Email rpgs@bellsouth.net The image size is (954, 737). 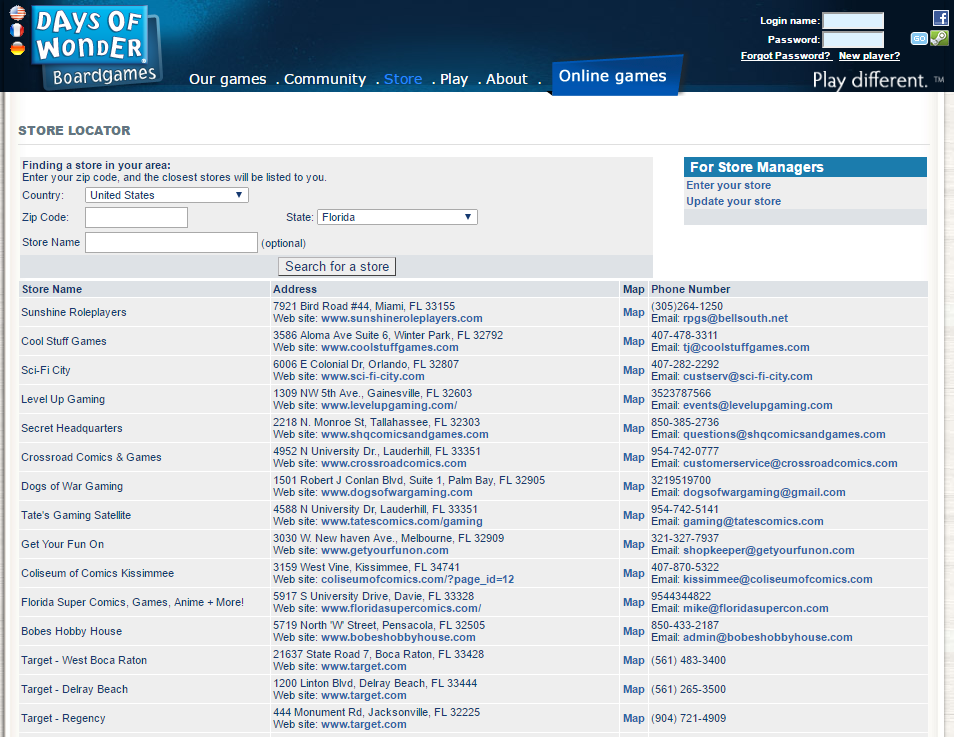[735, 318]
